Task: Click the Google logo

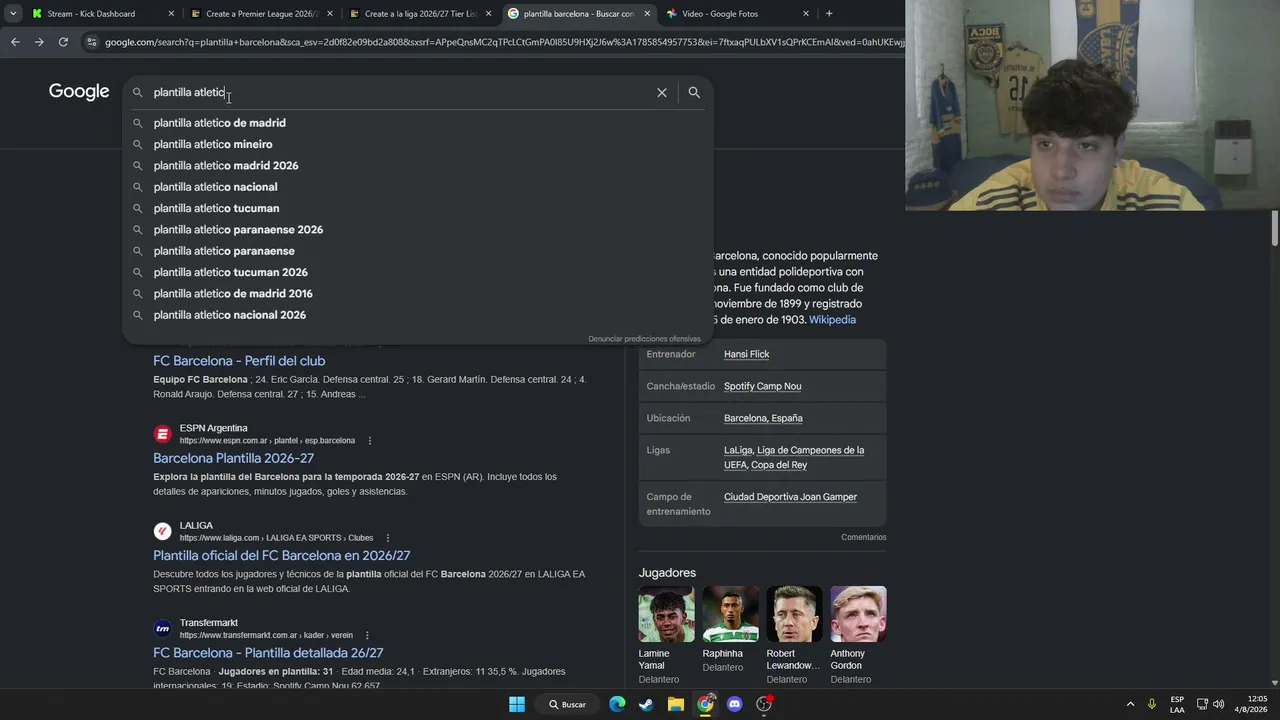Action: (x=79, y=92)
